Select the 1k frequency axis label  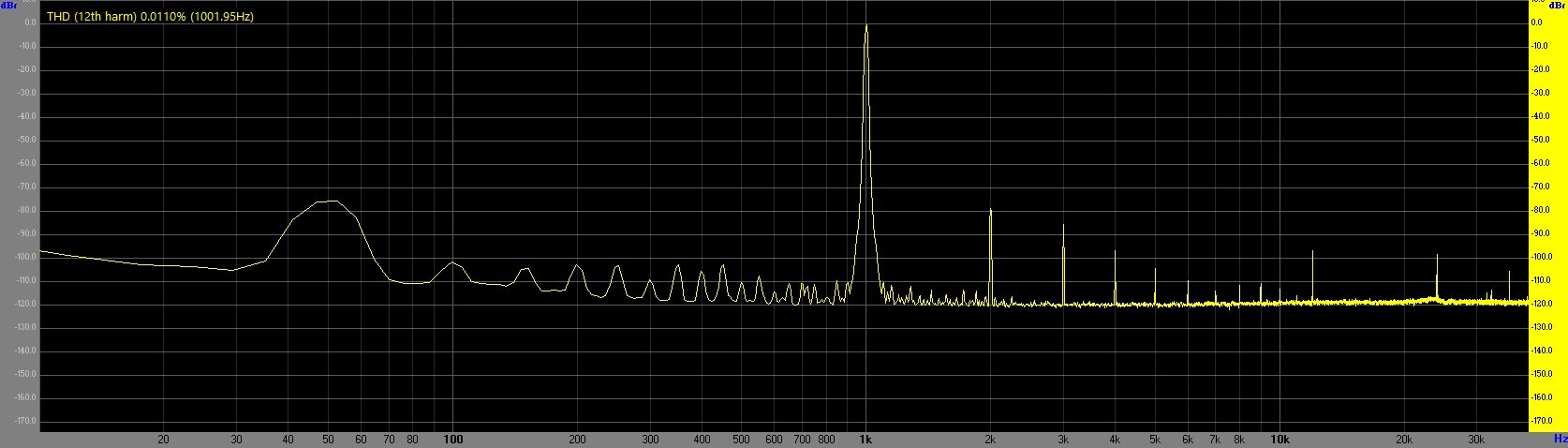866,439
